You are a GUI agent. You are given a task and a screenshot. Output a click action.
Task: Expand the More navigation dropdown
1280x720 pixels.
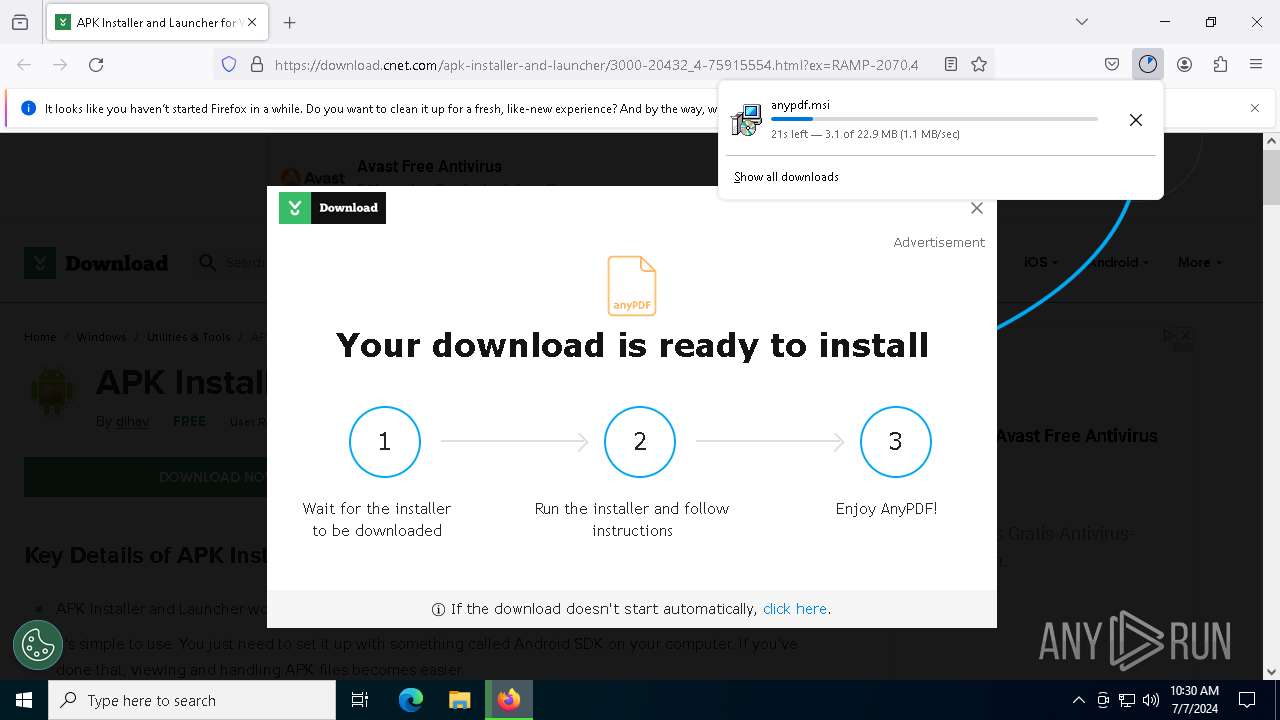(1200, 262)
